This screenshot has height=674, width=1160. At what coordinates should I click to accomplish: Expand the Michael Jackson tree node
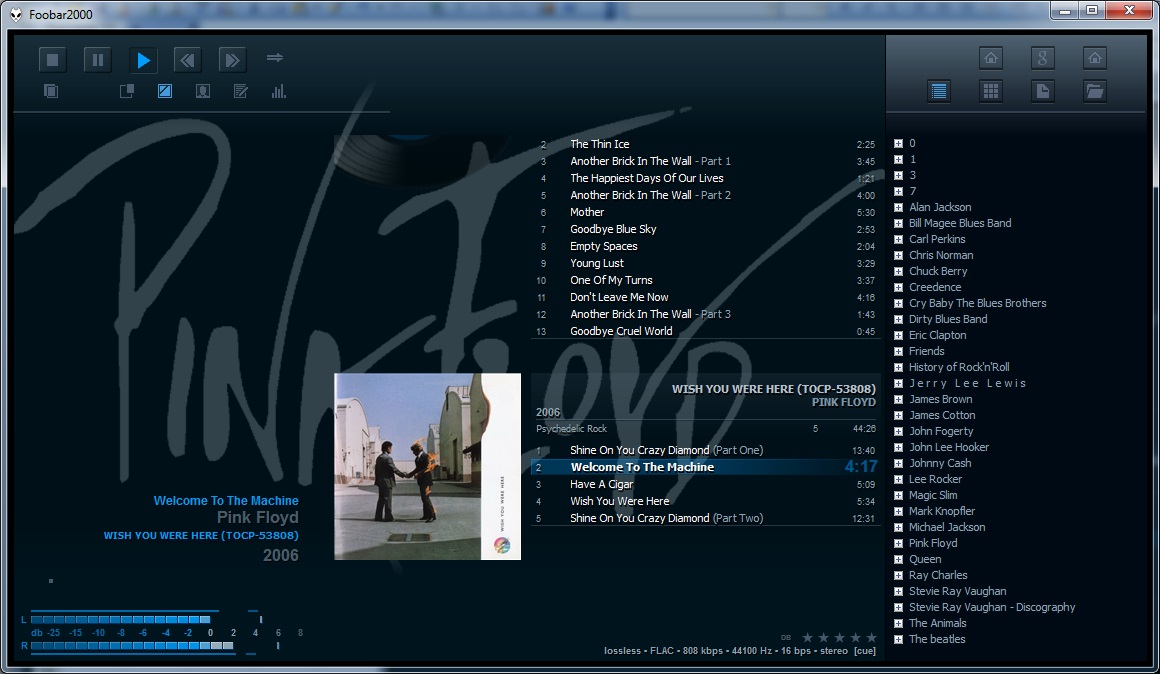898,528
